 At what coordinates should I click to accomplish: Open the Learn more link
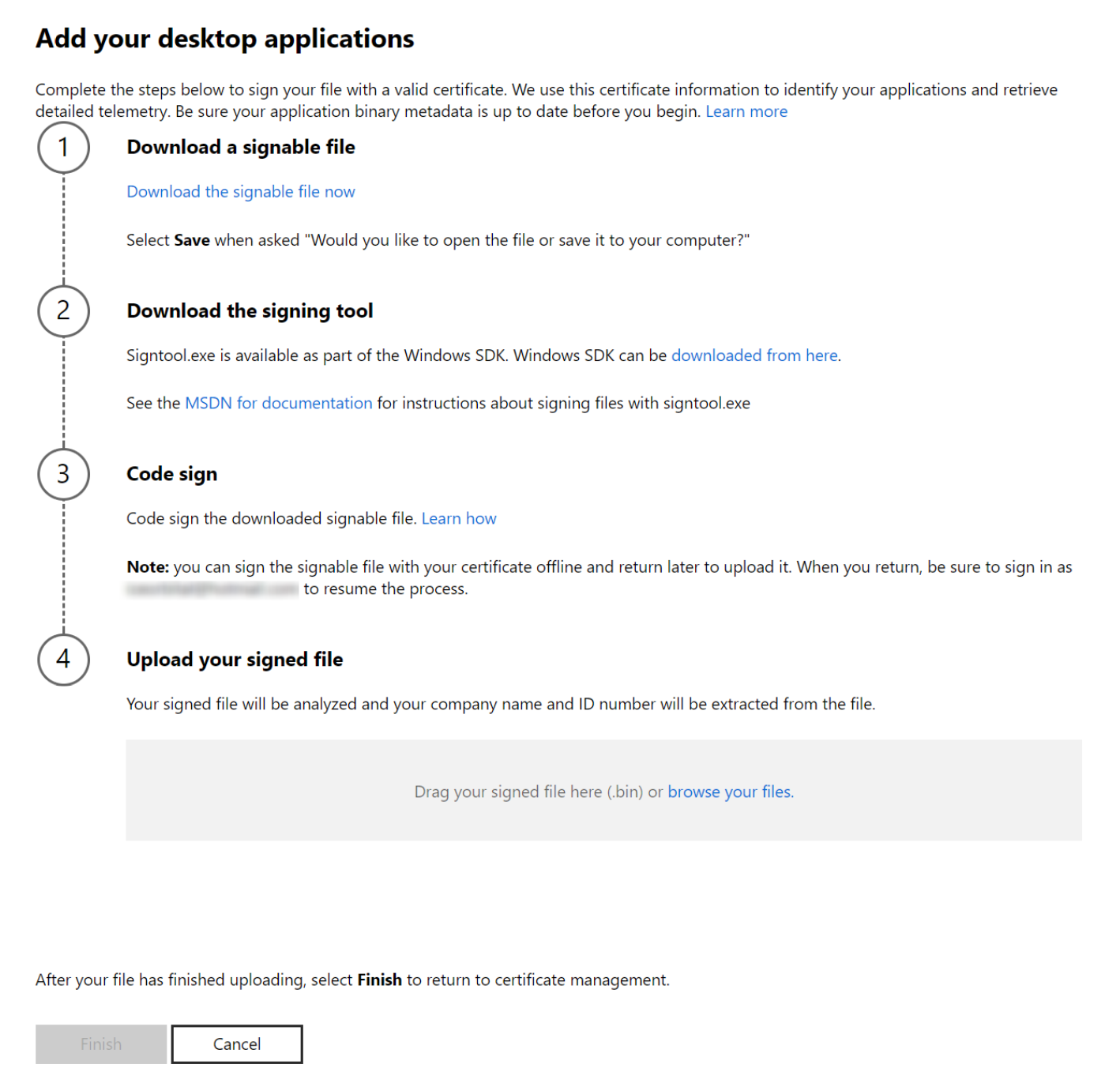pyautogui.click(x=746, y=111)
